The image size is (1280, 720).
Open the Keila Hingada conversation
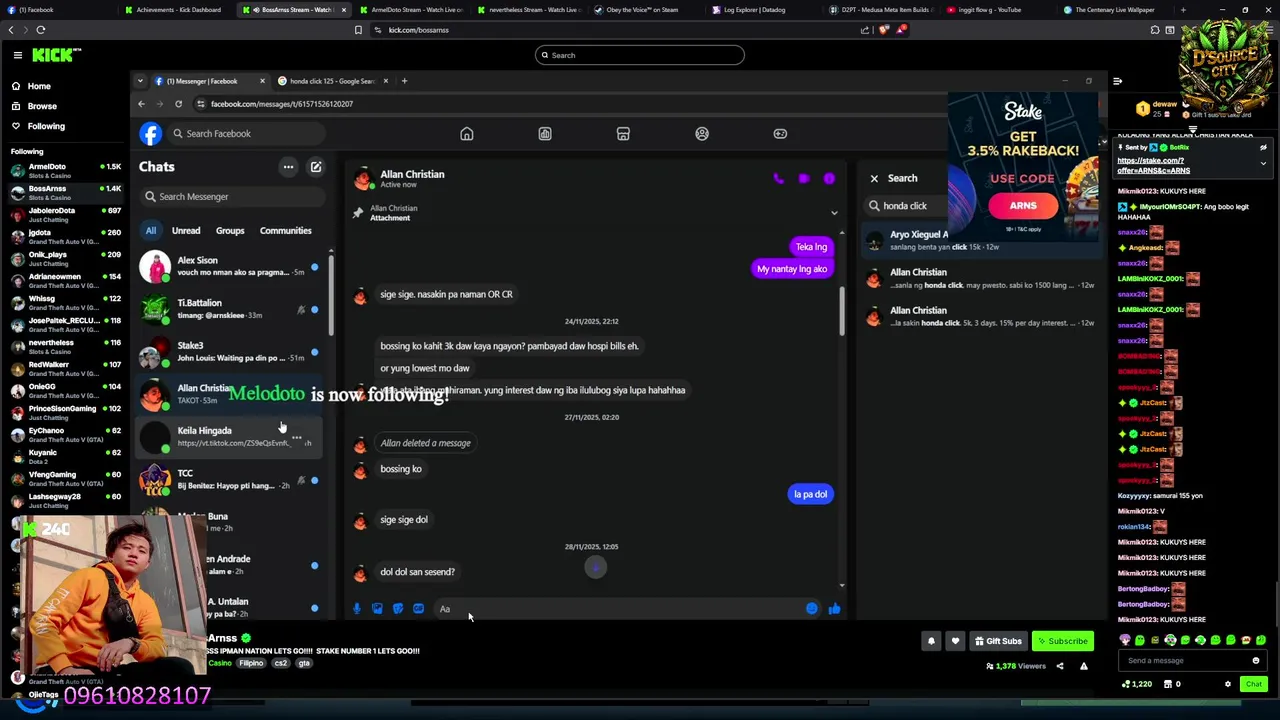pos(230,436)
